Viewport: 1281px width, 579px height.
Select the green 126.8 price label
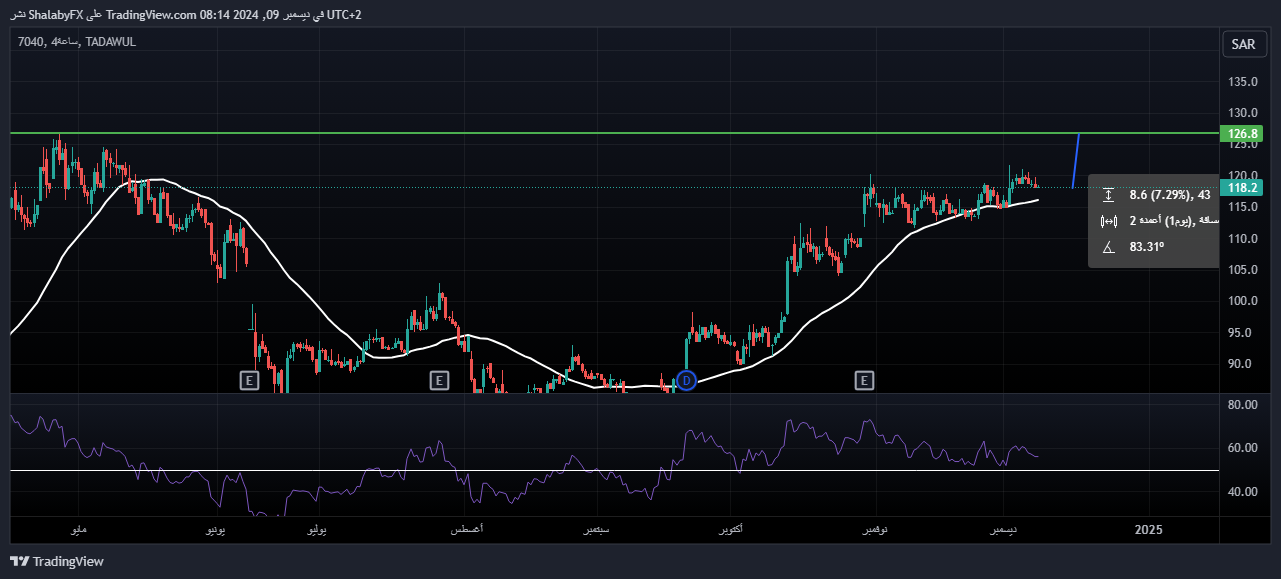1241,134
